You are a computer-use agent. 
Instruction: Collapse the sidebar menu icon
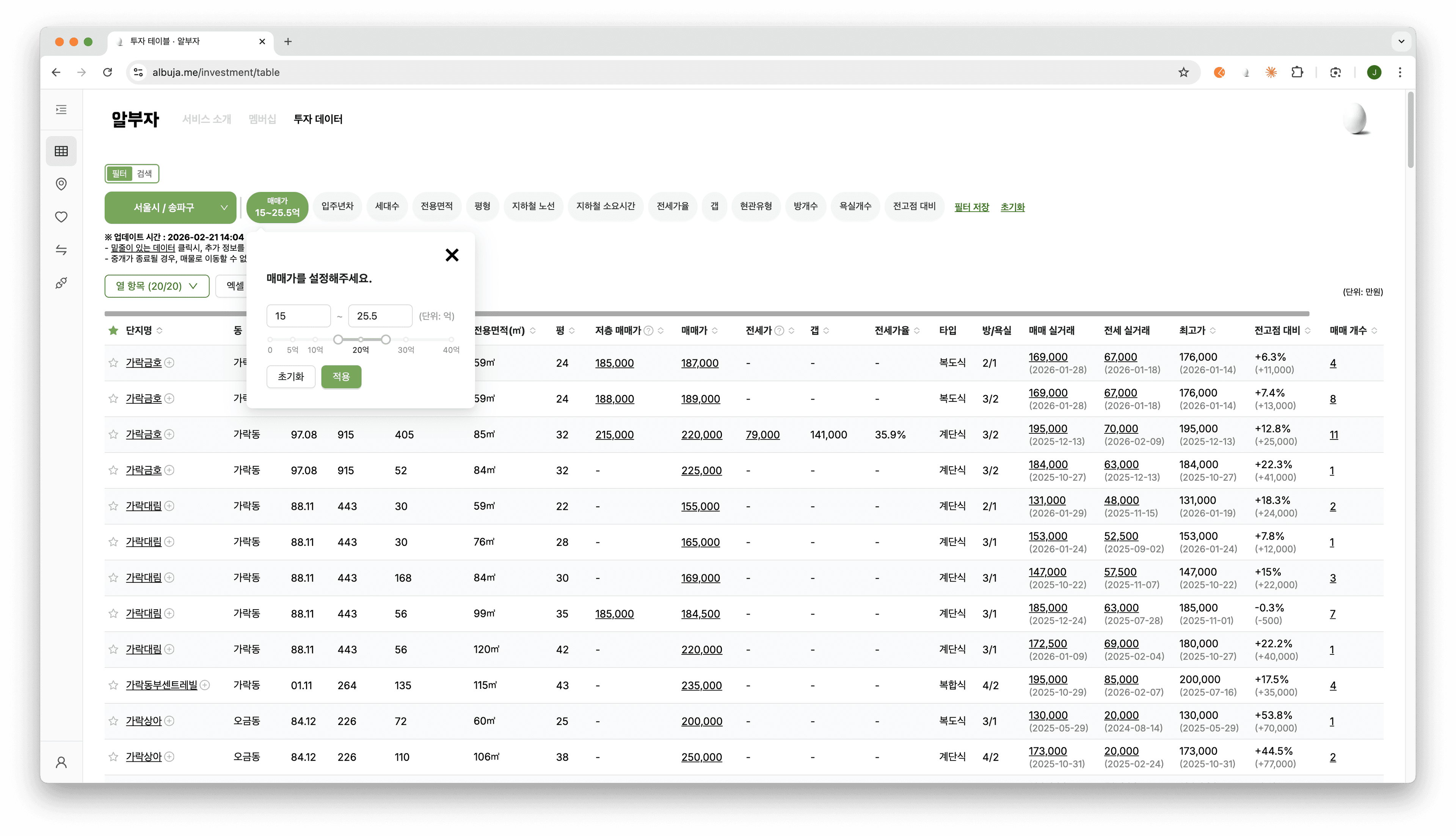(61, 110)
